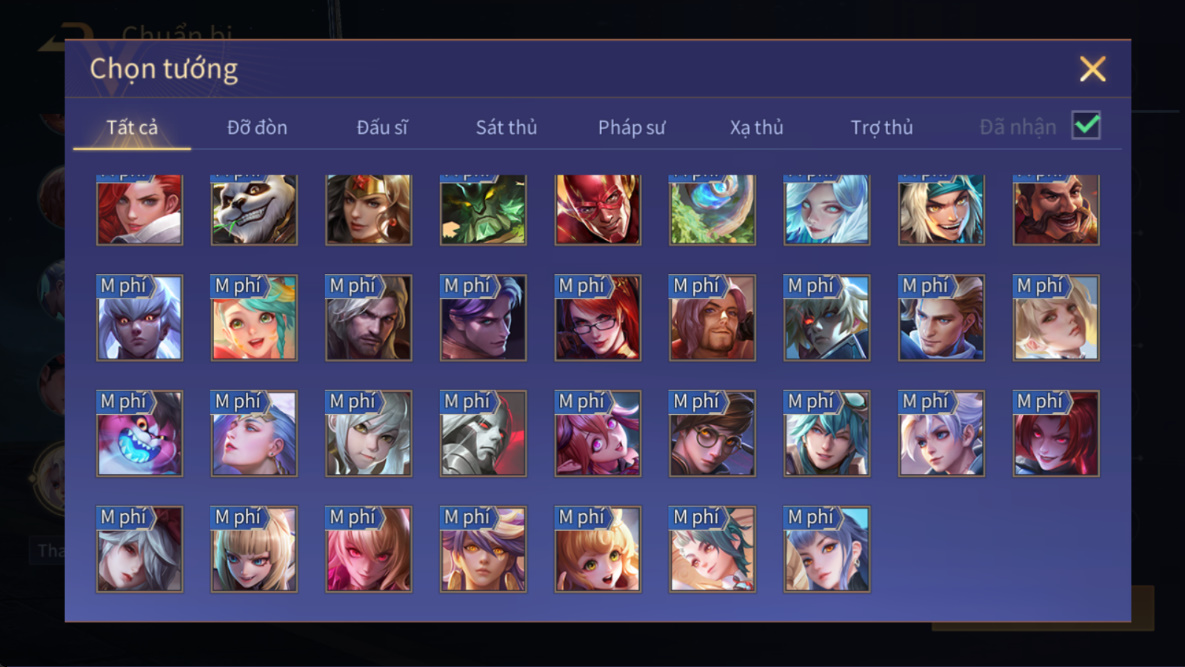This screenshot has height=667, width=1185.
Task: Show the Pháp sư hero category
Action: 631,127
